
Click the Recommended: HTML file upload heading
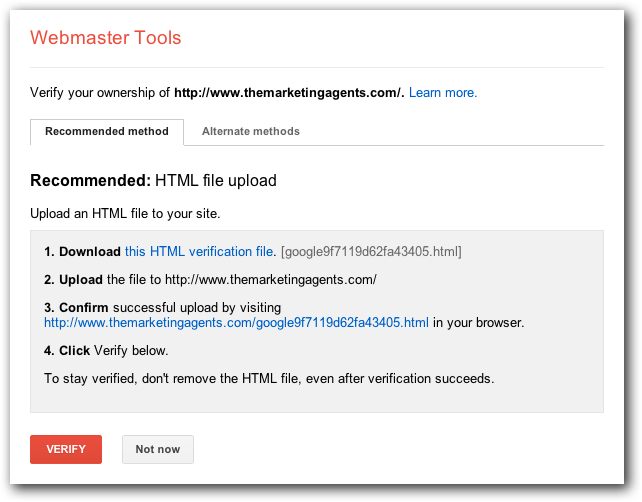[x=154, y=181]
